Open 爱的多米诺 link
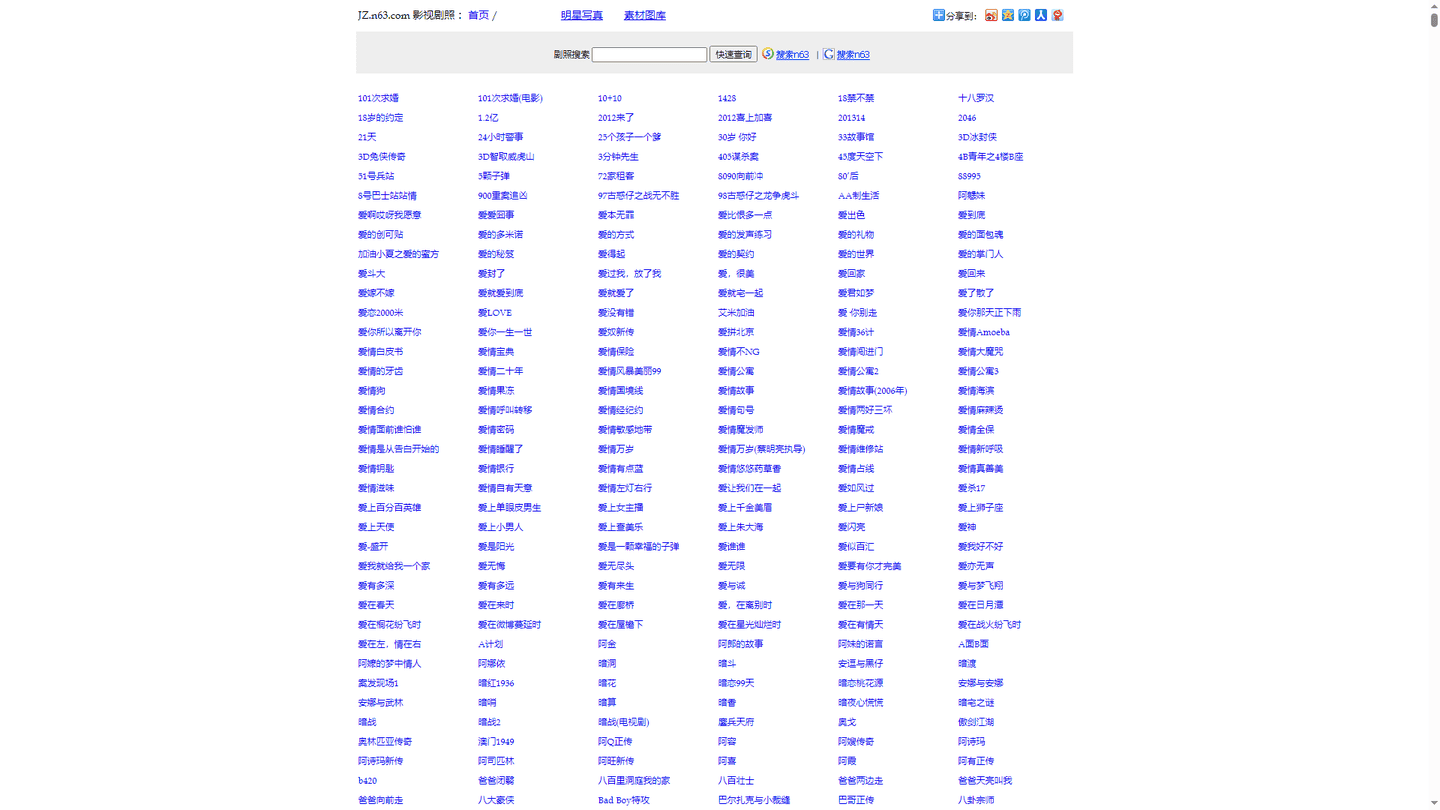 tap(500, 235)
